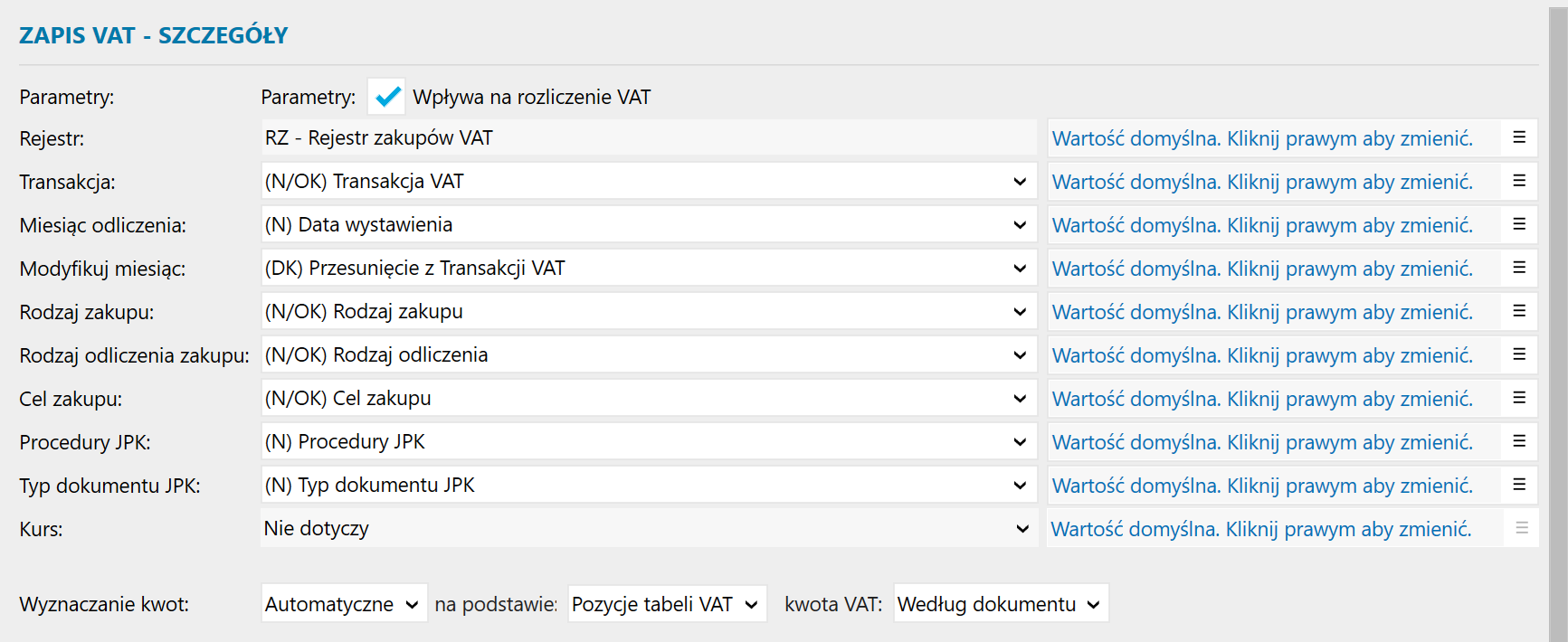Open the Kurs 'Nie dotyczy' dropdown
The height and width of the screenshot is (642, 1568).
649,528
